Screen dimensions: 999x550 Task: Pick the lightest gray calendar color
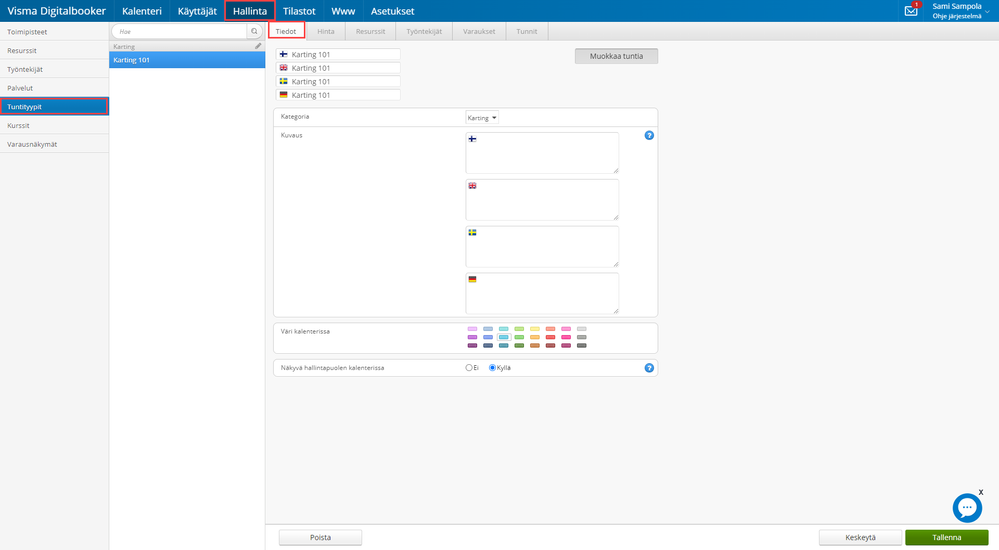[x=582, y=329]
